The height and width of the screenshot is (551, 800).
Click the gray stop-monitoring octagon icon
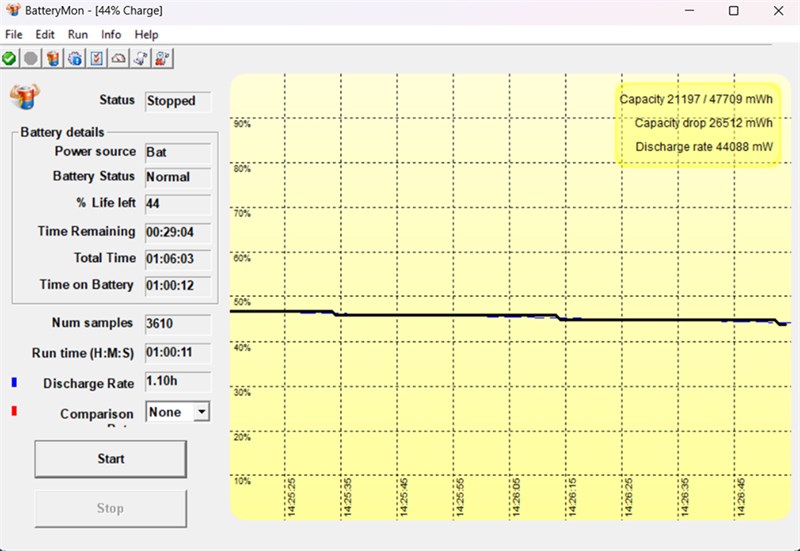pyautogui.click(x=31, y=59)
